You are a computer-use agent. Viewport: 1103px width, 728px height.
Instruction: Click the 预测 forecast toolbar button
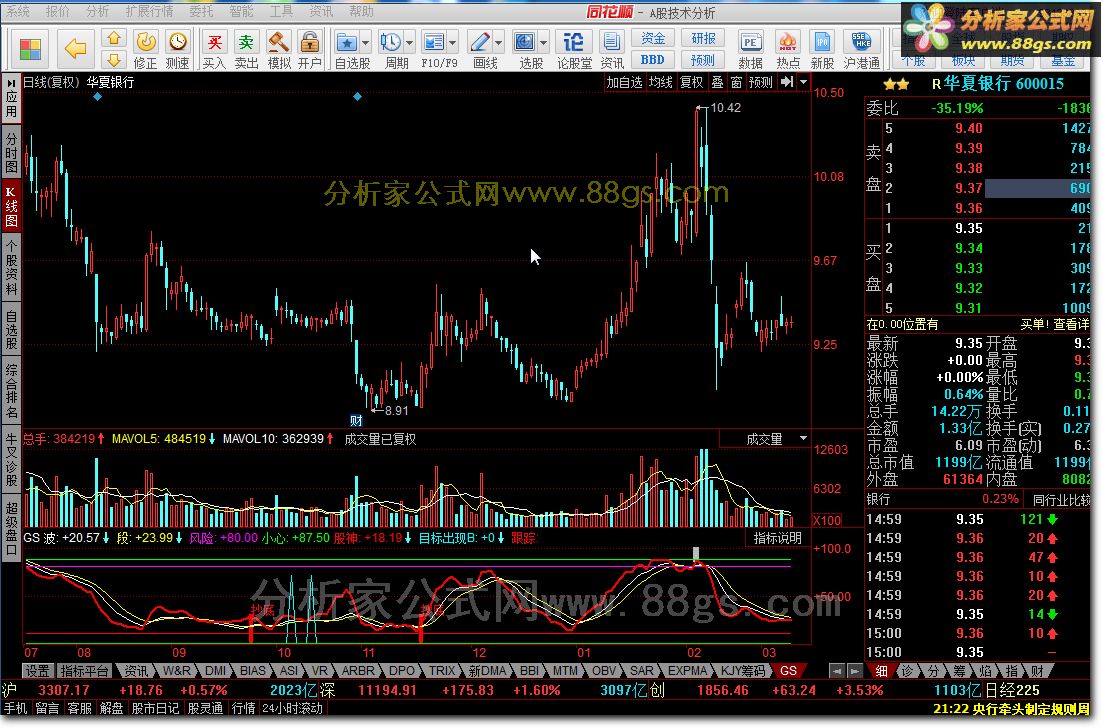[703, 60]
